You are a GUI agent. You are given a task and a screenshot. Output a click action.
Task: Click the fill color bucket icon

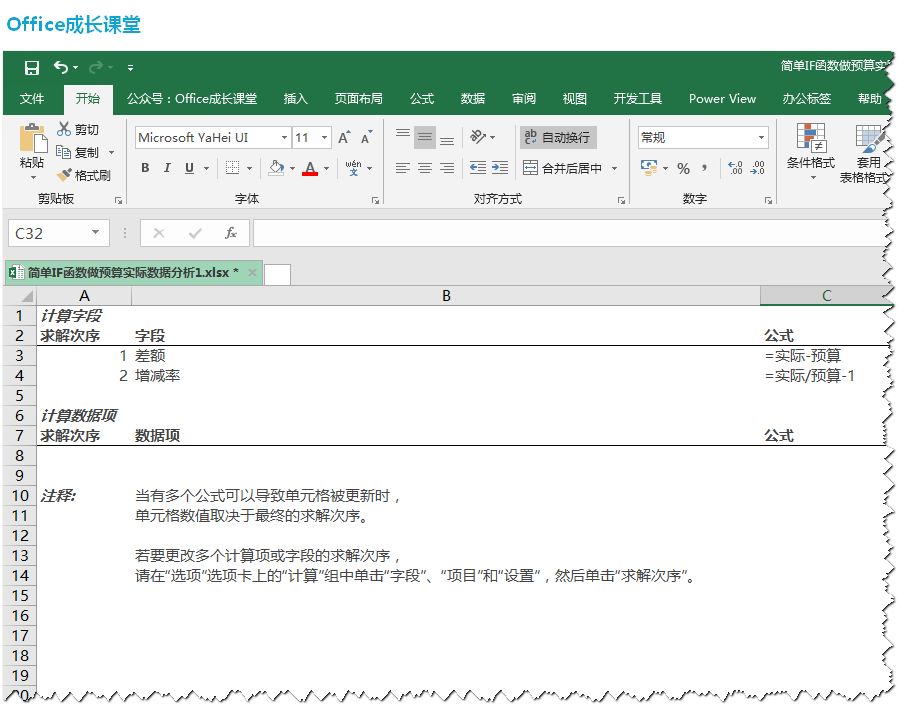pos(277,168)
